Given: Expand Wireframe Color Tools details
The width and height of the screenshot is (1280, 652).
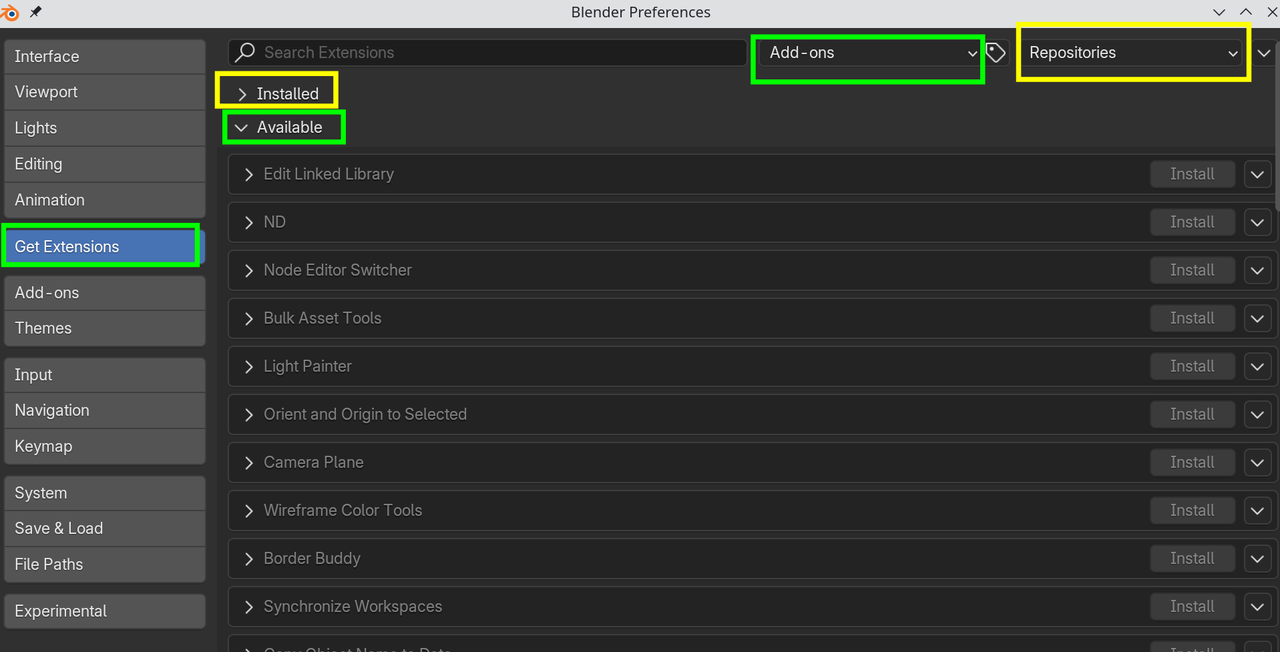Looking at the screenshot, I should pos(249,510).
